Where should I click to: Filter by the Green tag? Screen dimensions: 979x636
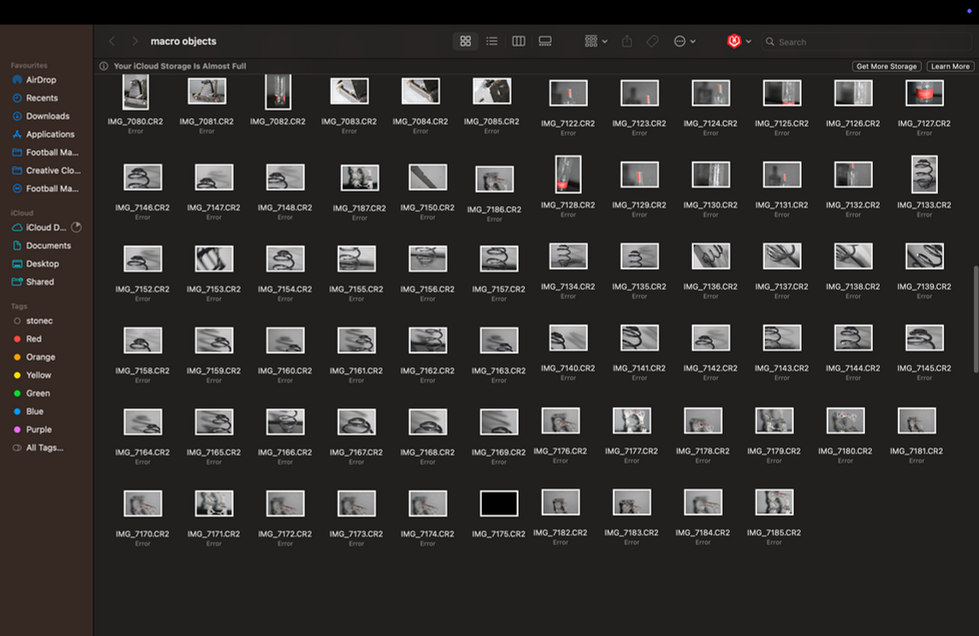[37, 393]
